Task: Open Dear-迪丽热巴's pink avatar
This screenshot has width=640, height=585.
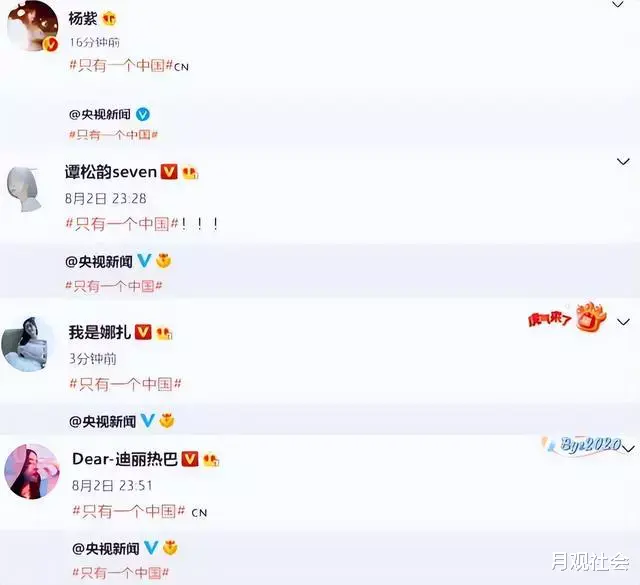Action: point(31,472)
